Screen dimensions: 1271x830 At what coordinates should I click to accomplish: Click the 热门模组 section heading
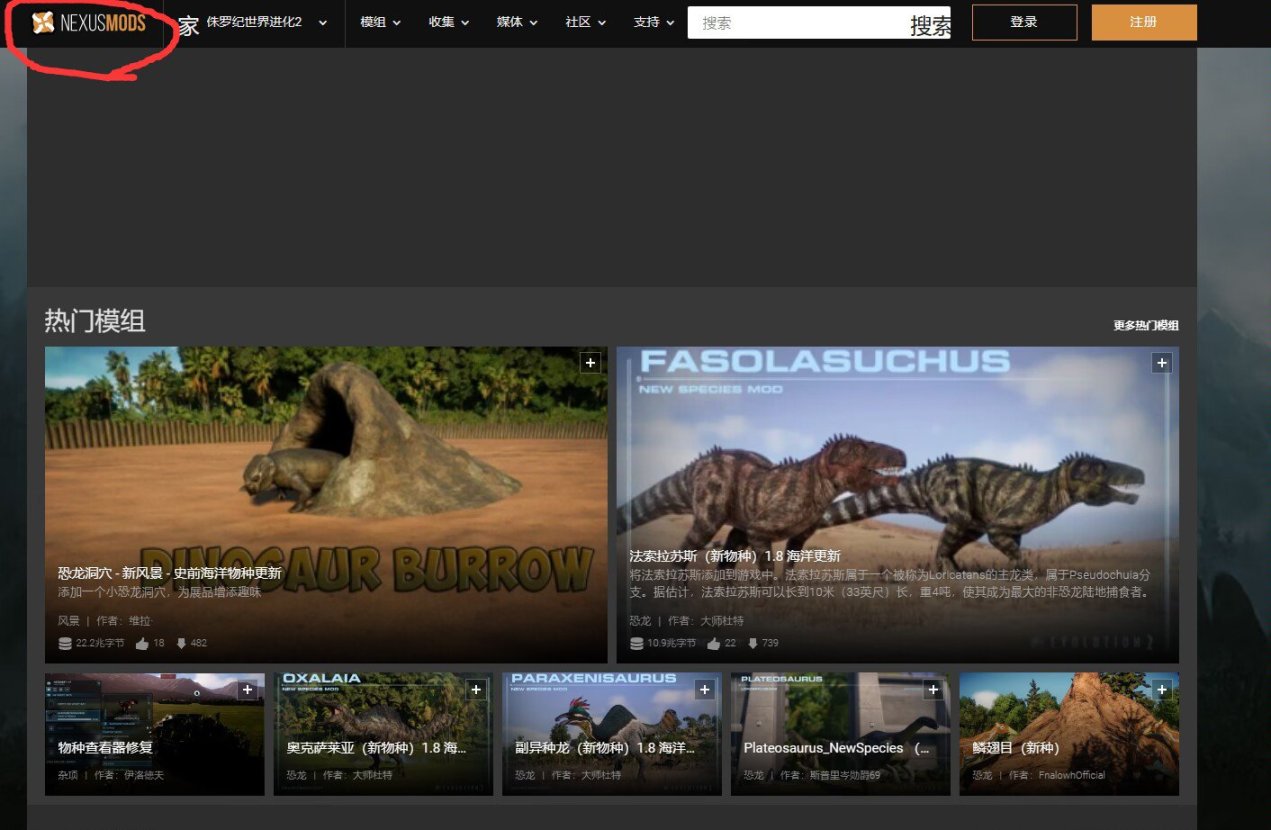point(95,321)
